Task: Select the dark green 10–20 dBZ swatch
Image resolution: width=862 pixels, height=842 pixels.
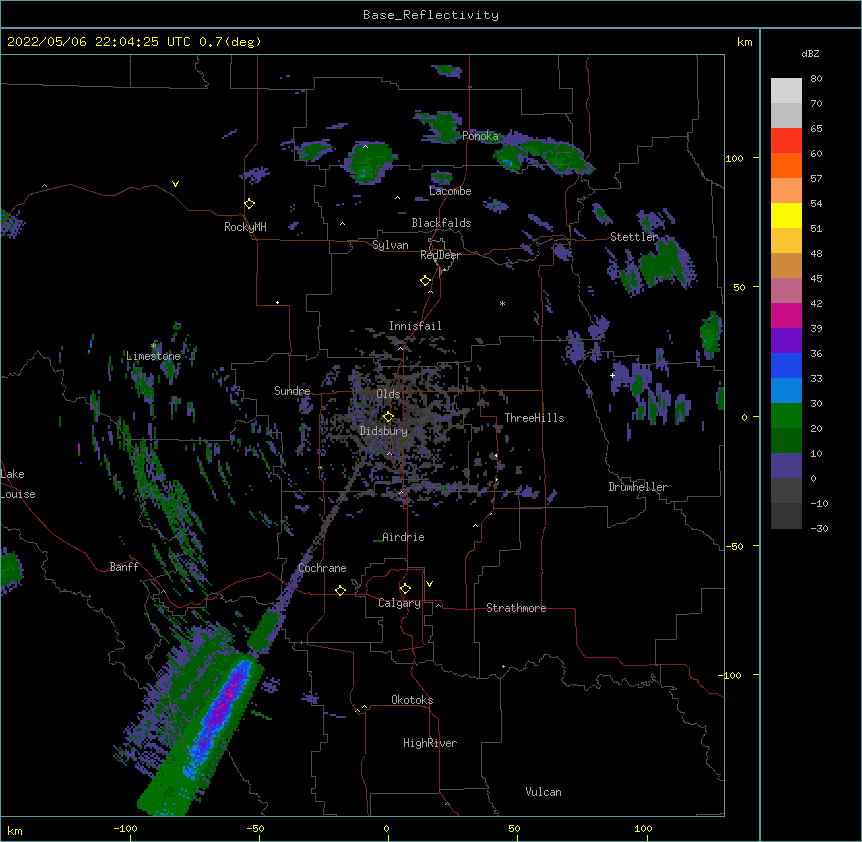Action: pyautogui.click(x=786, y=441)
